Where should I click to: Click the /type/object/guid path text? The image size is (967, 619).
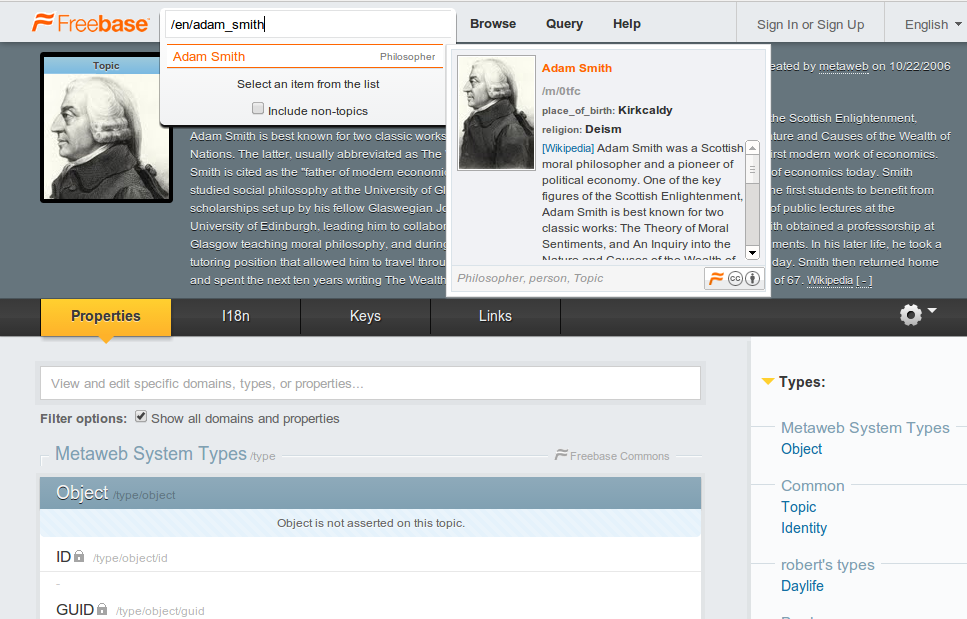click(160, 611)
